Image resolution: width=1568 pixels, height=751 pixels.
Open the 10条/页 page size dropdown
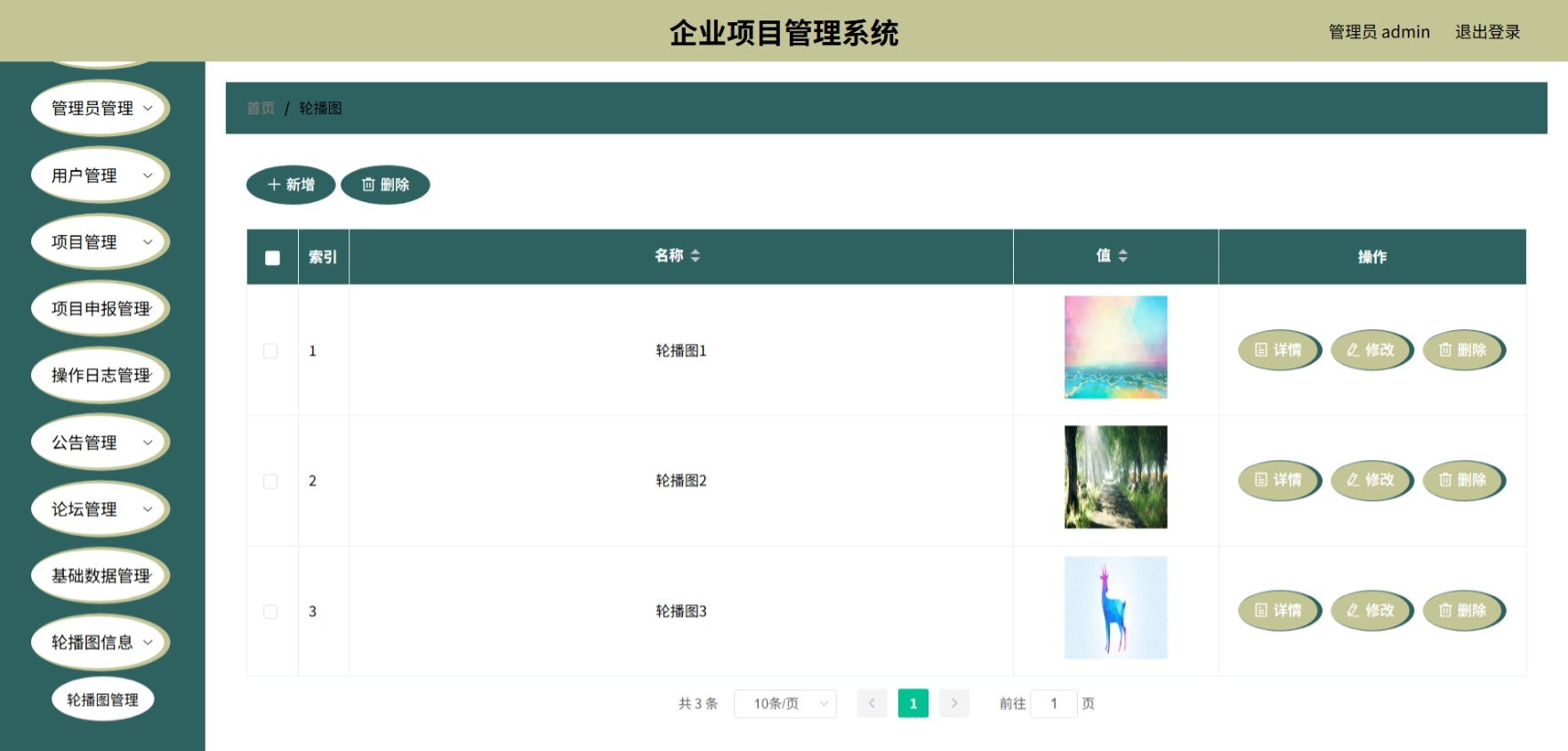click(x=784, y=704)
